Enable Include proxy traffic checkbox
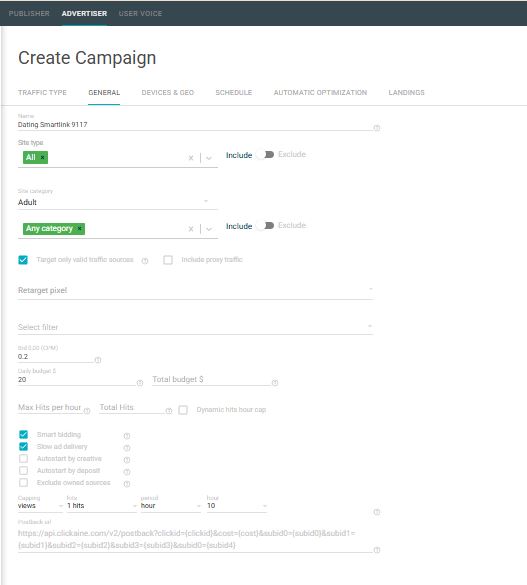 coord(168,260)
